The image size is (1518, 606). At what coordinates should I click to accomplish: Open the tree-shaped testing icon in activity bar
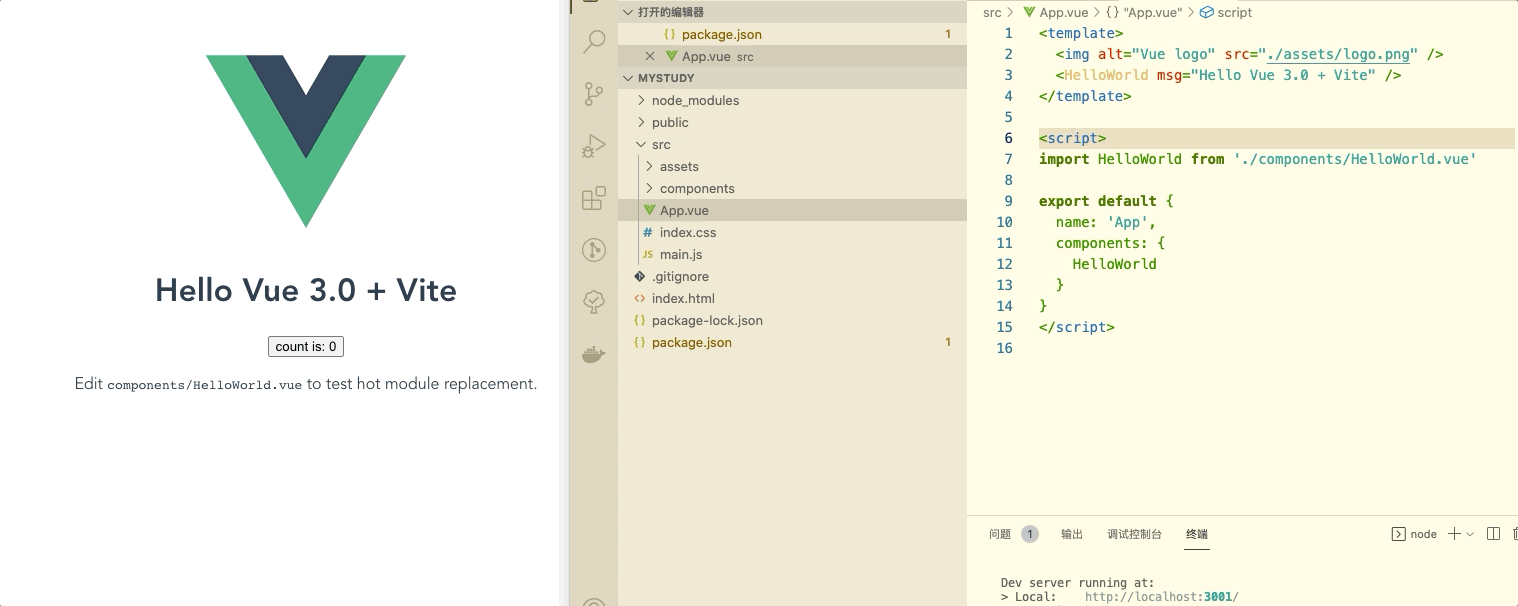tap(594, 301)
